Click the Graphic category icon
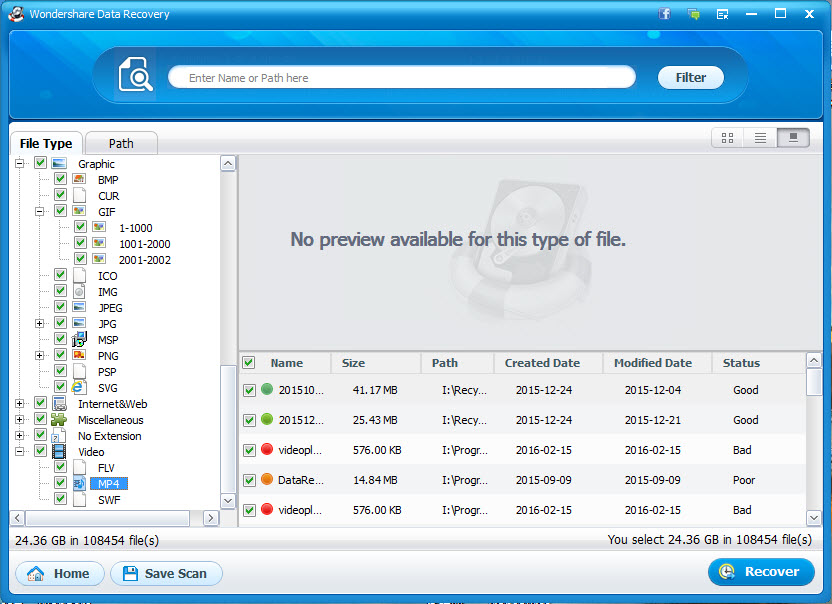832x604 pixels. (59, 163)
